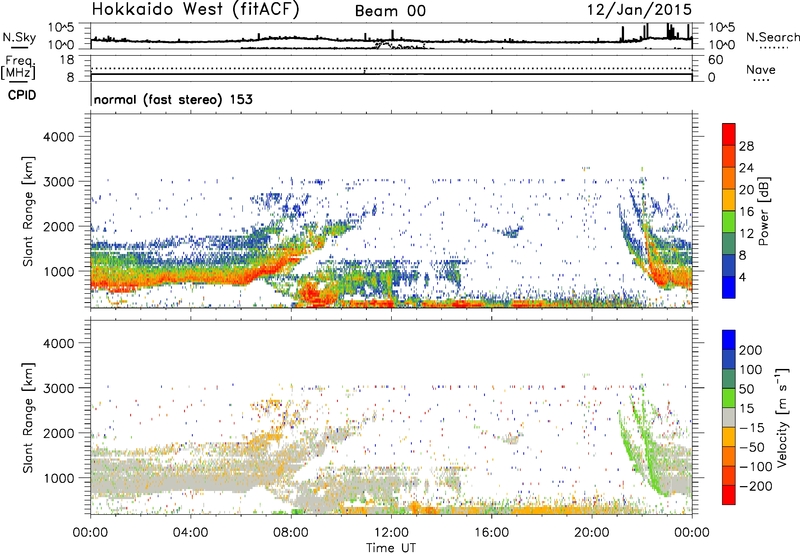Click the 'Power [dB]' colorbar title

(x=763, y=211)
